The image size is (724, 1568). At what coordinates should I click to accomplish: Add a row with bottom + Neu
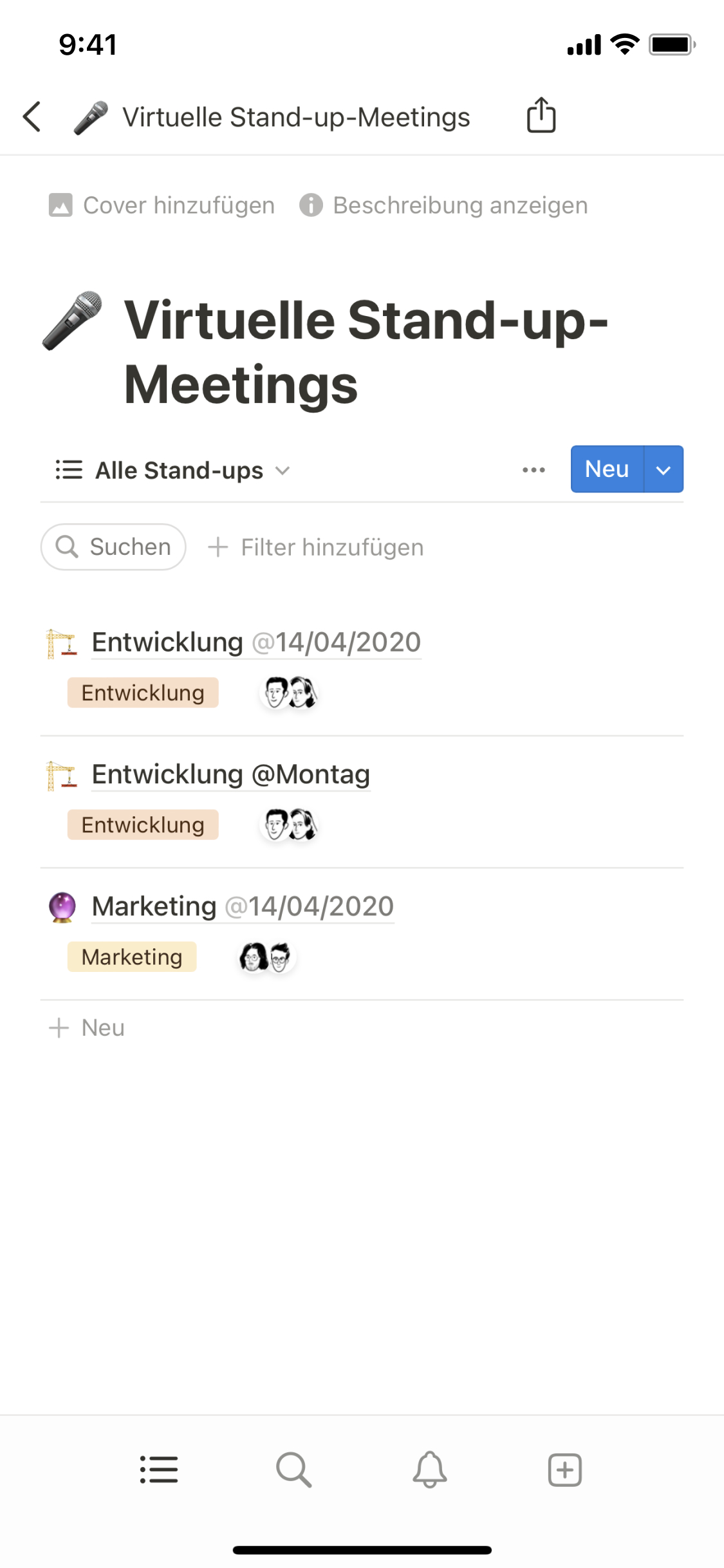tap(87, 1028)
